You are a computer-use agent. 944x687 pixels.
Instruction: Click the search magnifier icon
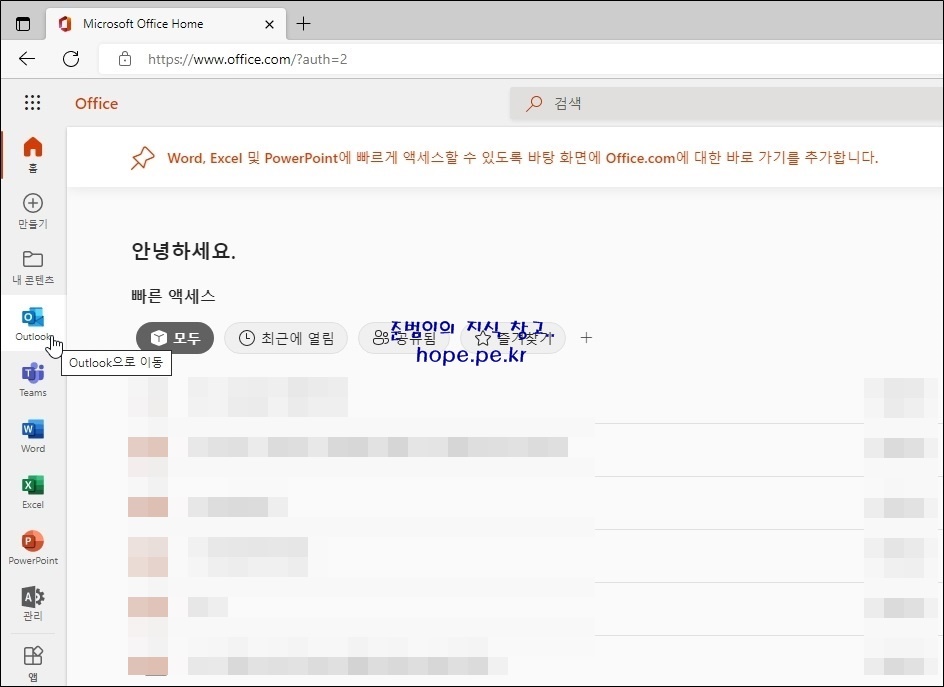[533, 104]
